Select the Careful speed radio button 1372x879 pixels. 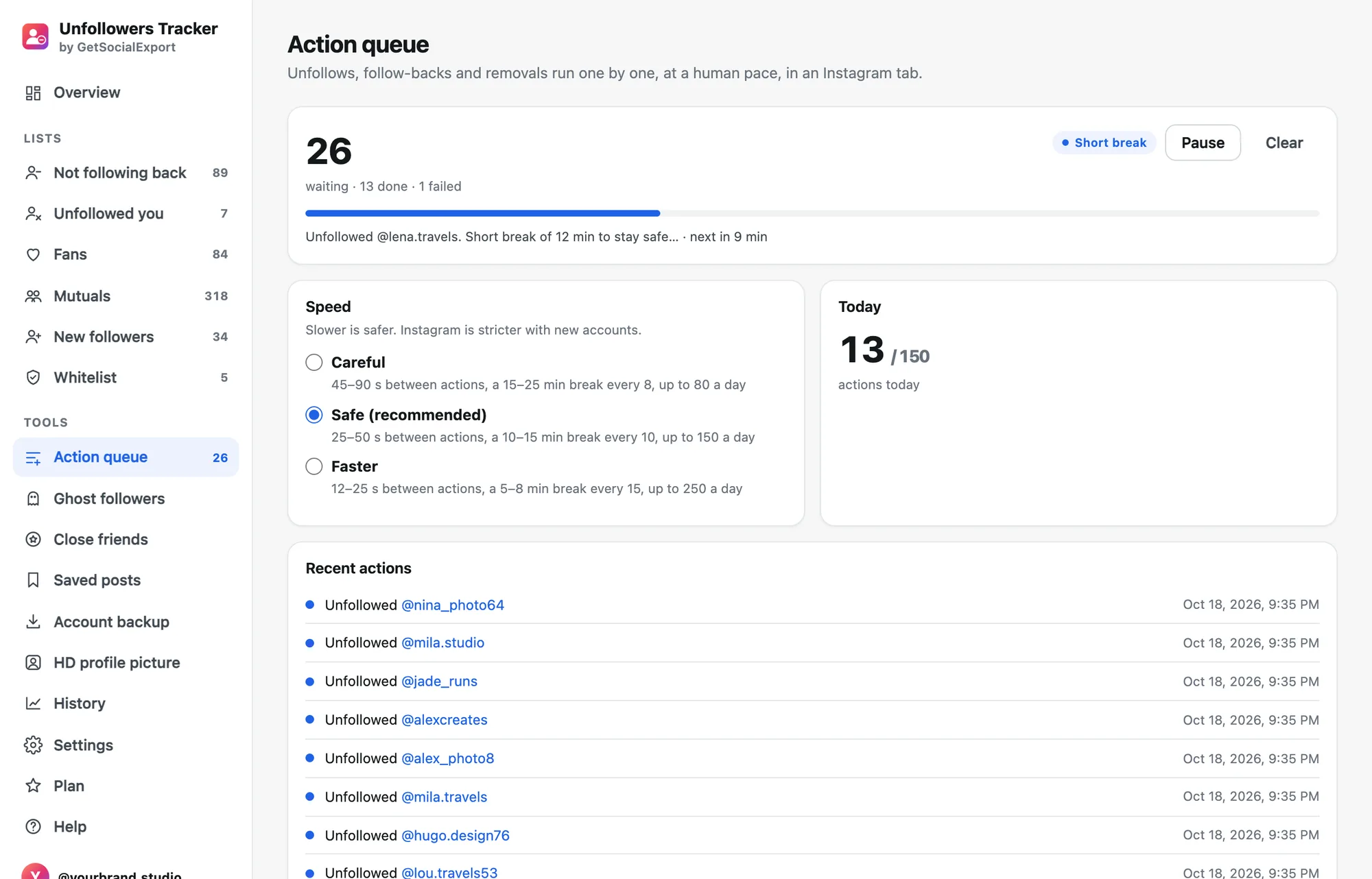tap(314, 362)
